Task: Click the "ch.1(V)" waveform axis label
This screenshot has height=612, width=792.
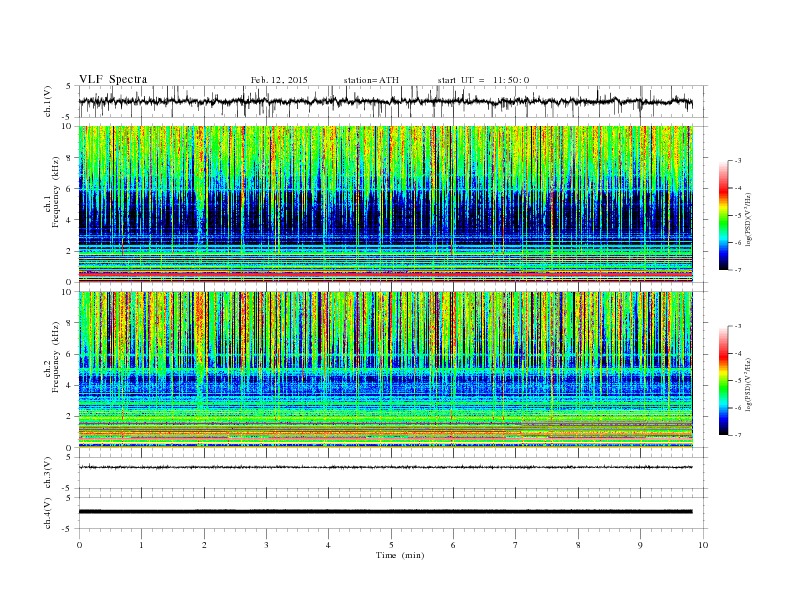Action: [x=48, y=101]
